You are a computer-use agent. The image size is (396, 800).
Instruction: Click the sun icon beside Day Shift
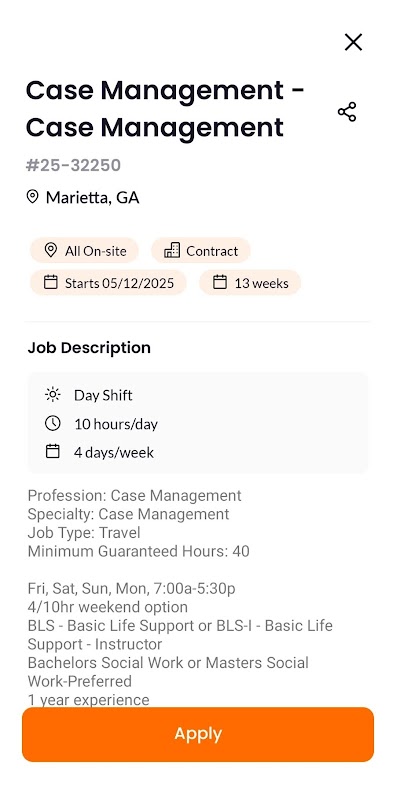53,394
